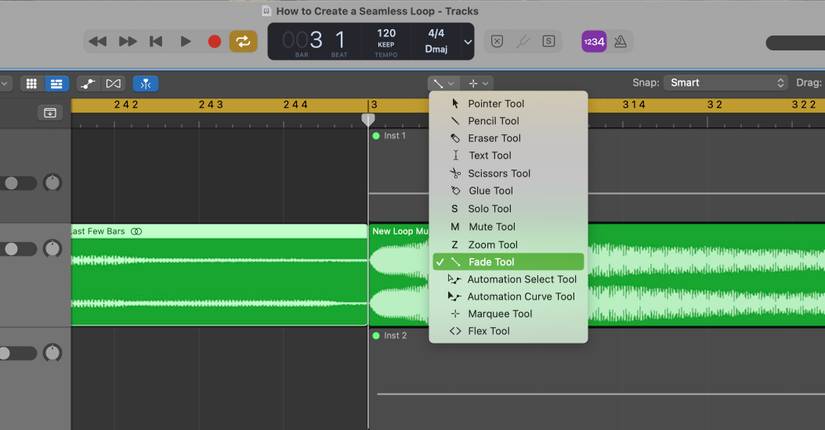The height and width of the screenshot is (430, 825).
Task: Toggle the Metronome click button
Action: 620,42
